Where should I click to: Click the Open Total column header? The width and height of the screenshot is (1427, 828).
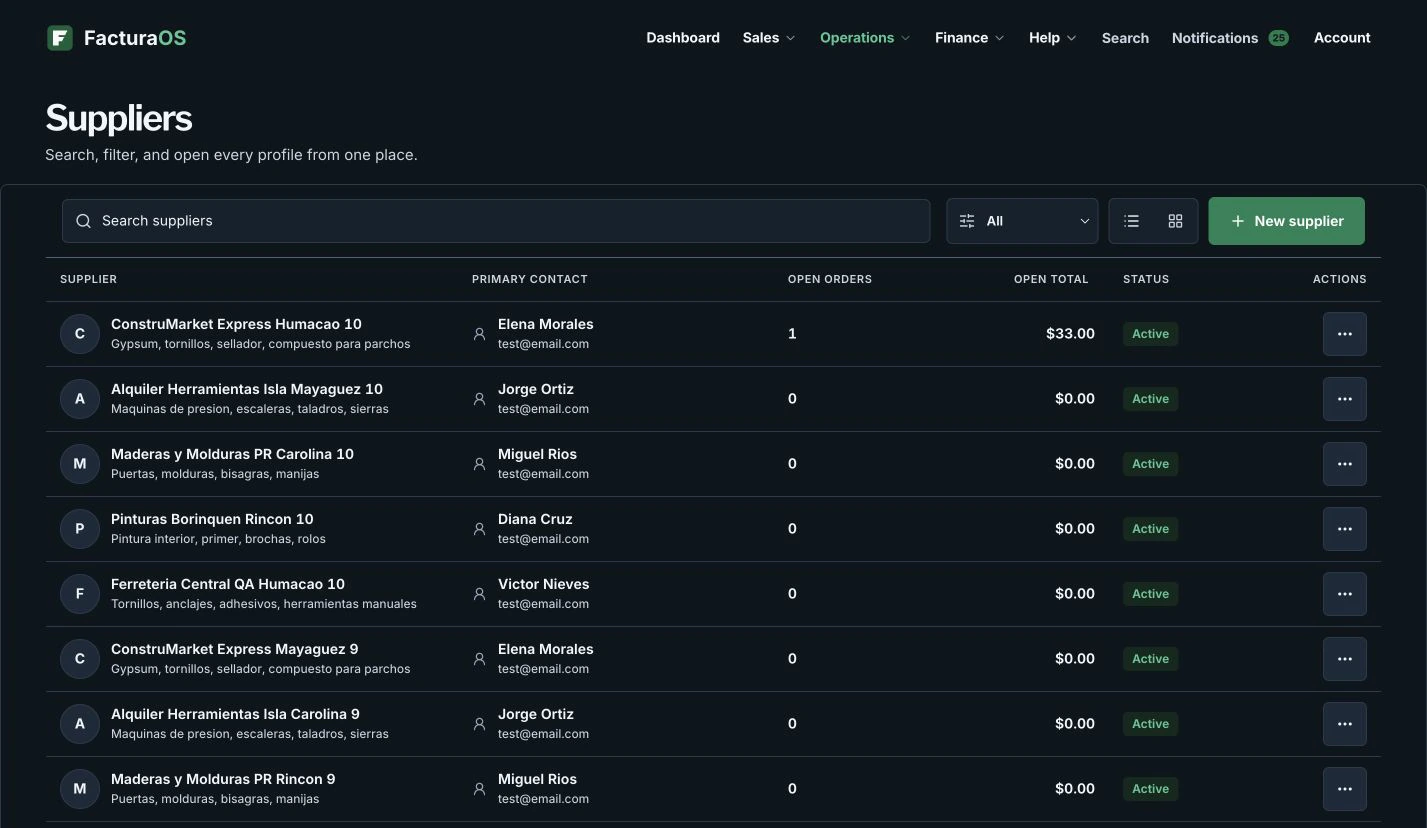point(1051,279)
